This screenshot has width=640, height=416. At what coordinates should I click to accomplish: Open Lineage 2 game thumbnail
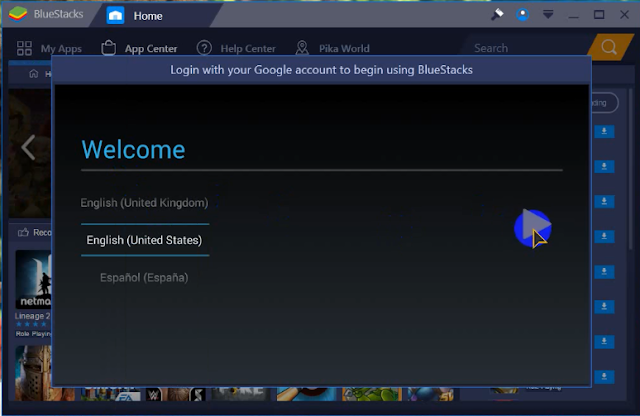33,280
